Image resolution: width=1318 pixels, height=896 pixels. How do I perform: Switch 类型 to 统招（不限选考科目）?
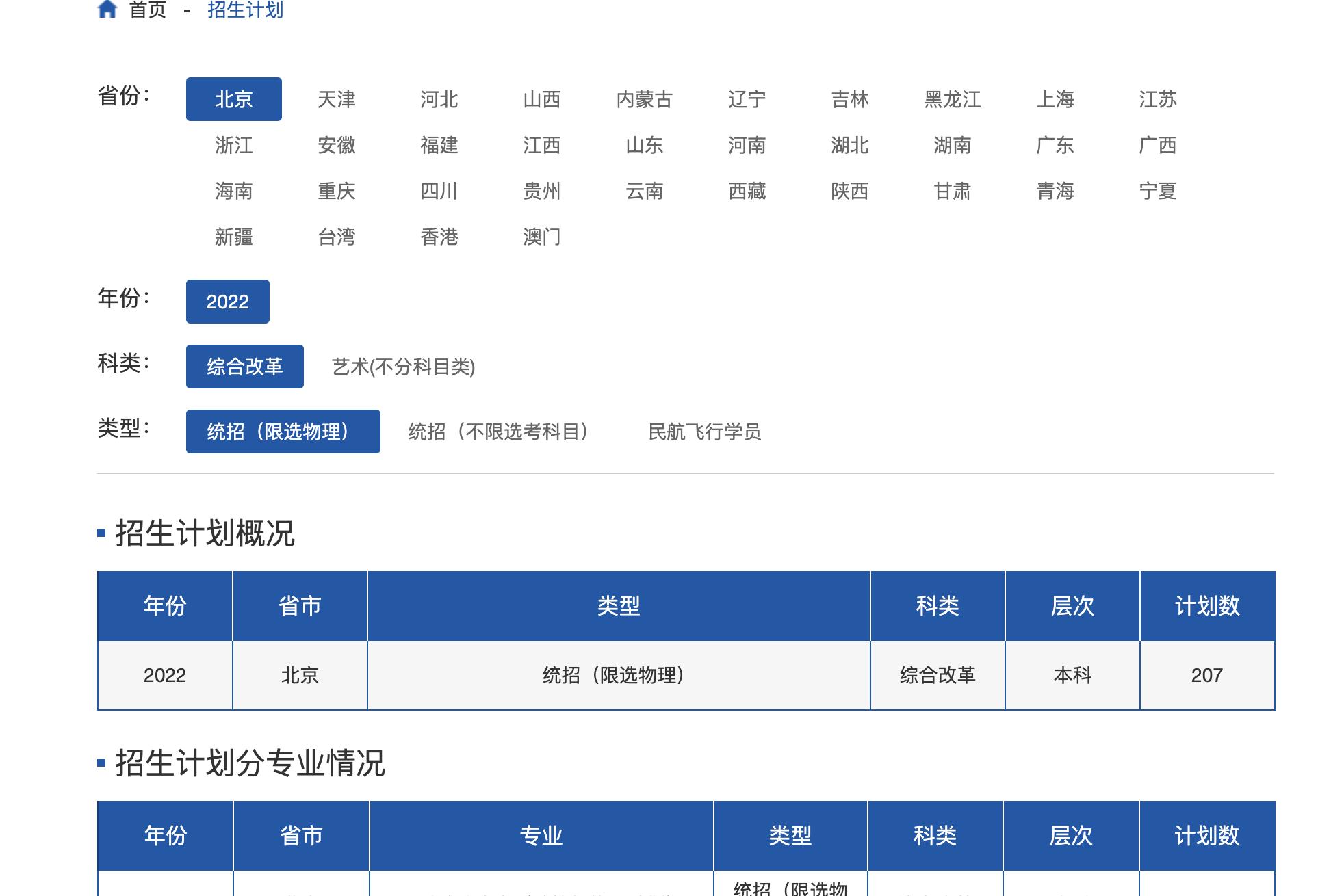click(498, 432)
